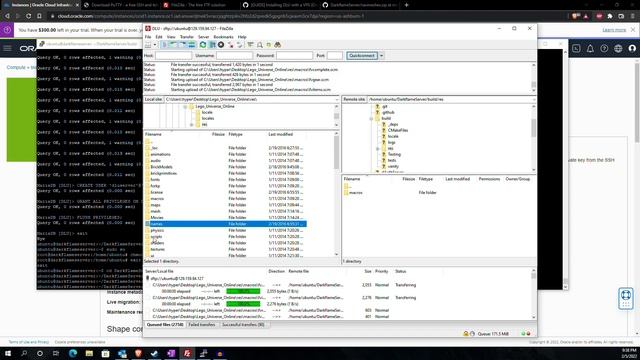This screenshot has height=360, width=640.
Task: Click the green Refresh file lists icon
Action: (203, 45)
